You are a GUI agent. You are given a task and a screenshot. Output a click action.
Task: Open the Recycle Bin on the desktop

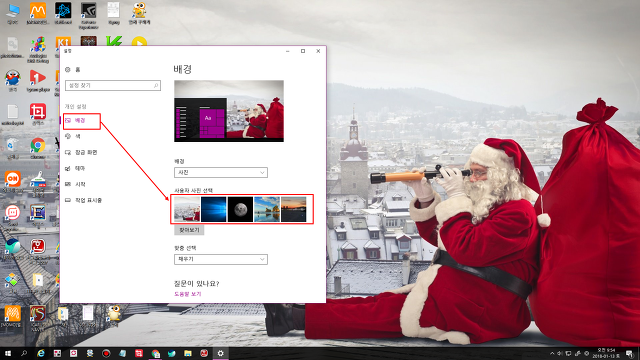click(x=13, y=148)
